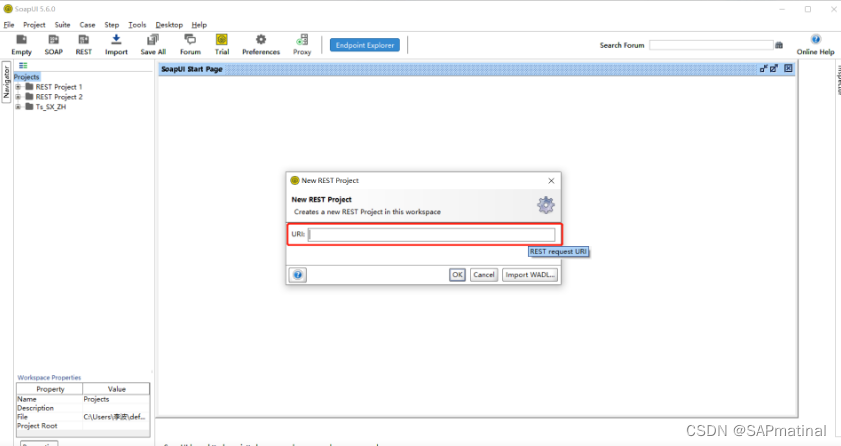Click the Value column header

(x=116, y=389)
